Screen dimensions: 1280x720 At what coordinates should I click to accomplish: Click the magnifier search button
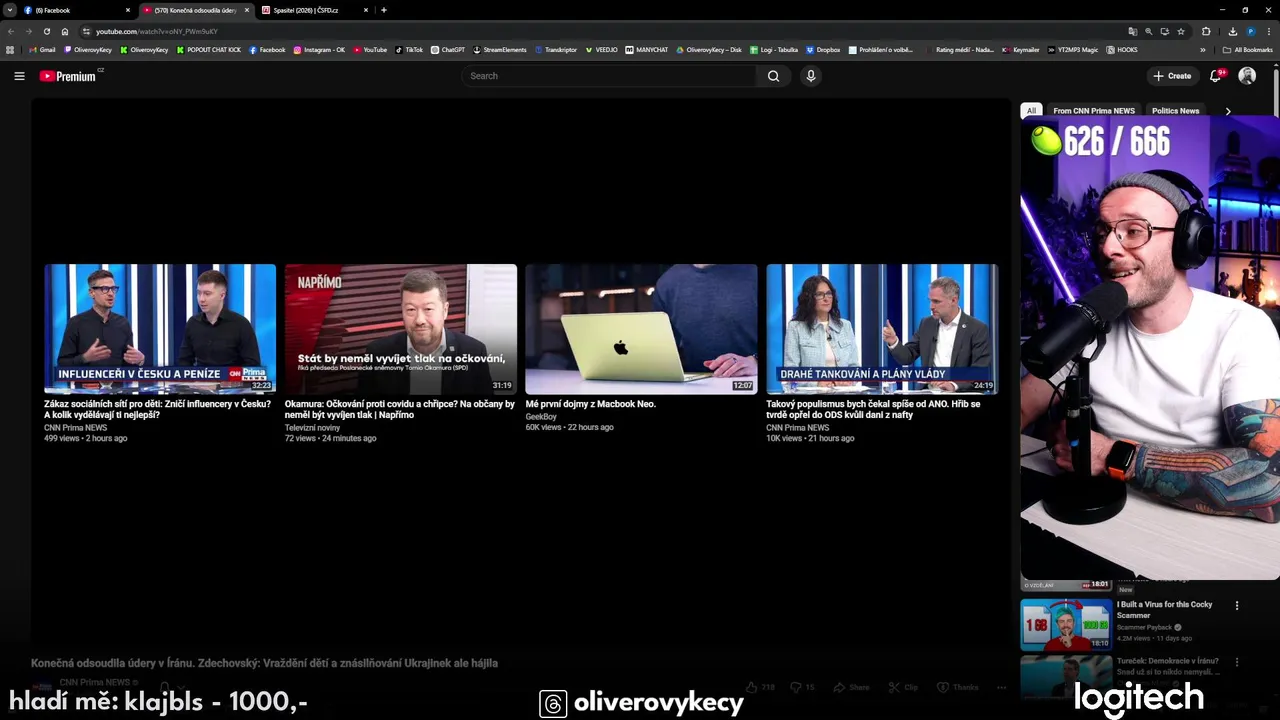pos(773,76)
